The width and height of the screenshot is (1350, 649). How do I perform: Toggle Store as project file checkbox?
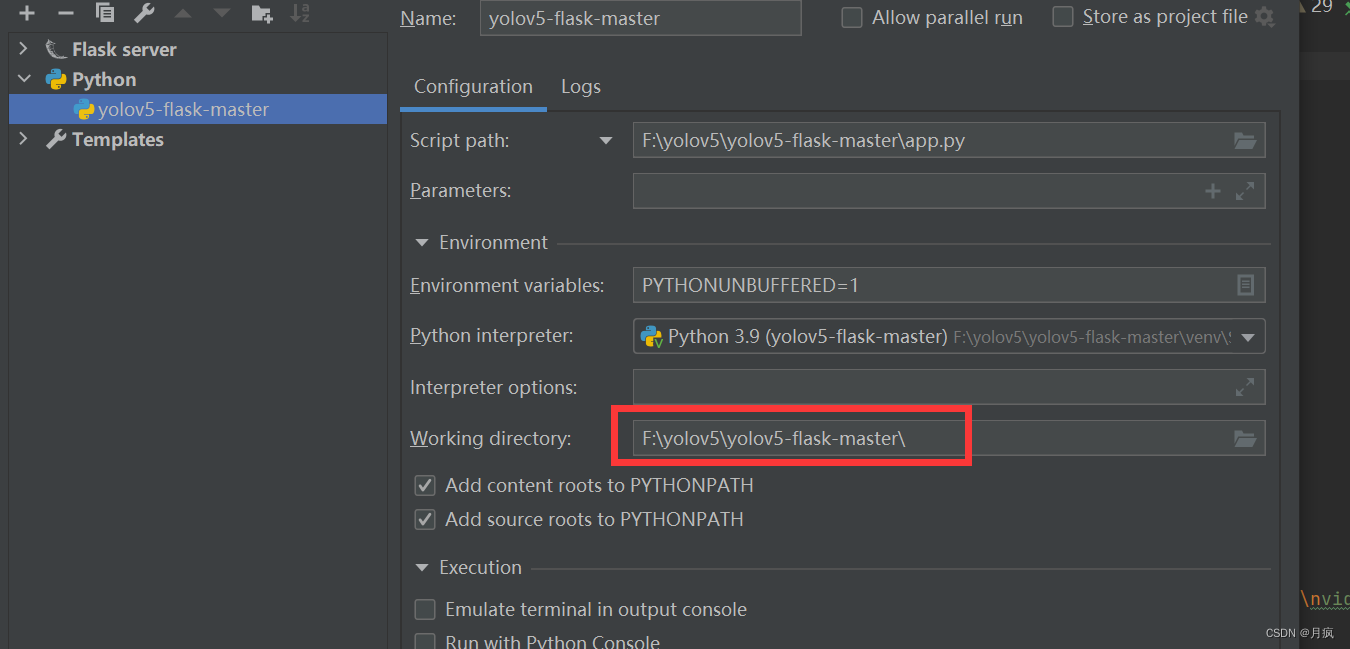point(1063,17)
